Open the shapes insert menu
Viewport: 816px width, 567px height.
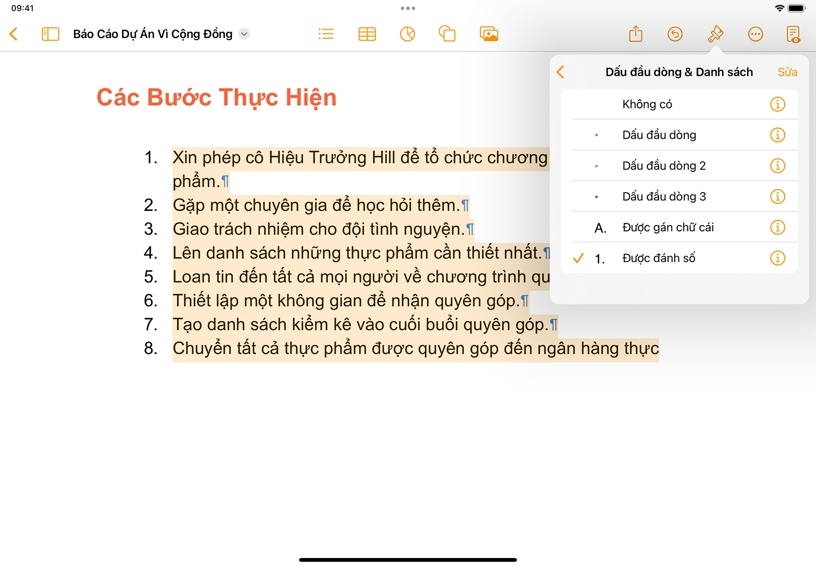click(x=447, y=34)
